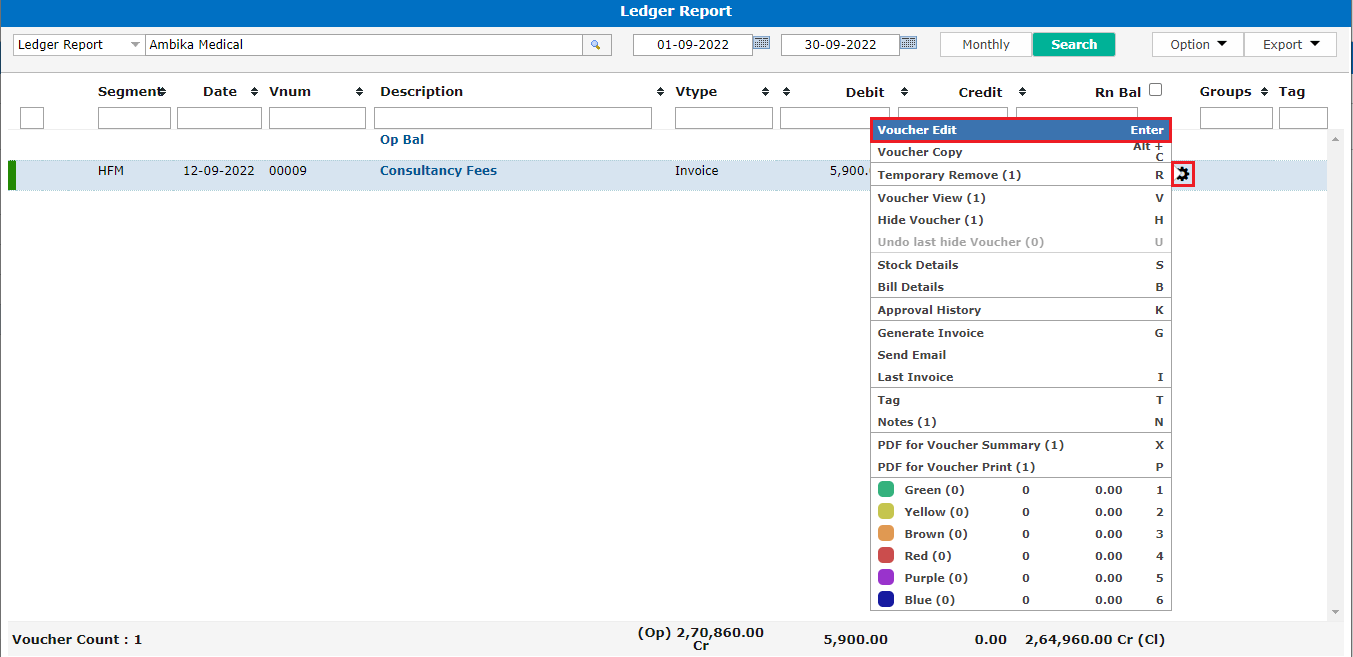Open the From date calendar icon
Screen dimensions: 1353x657
pos(762,43)
